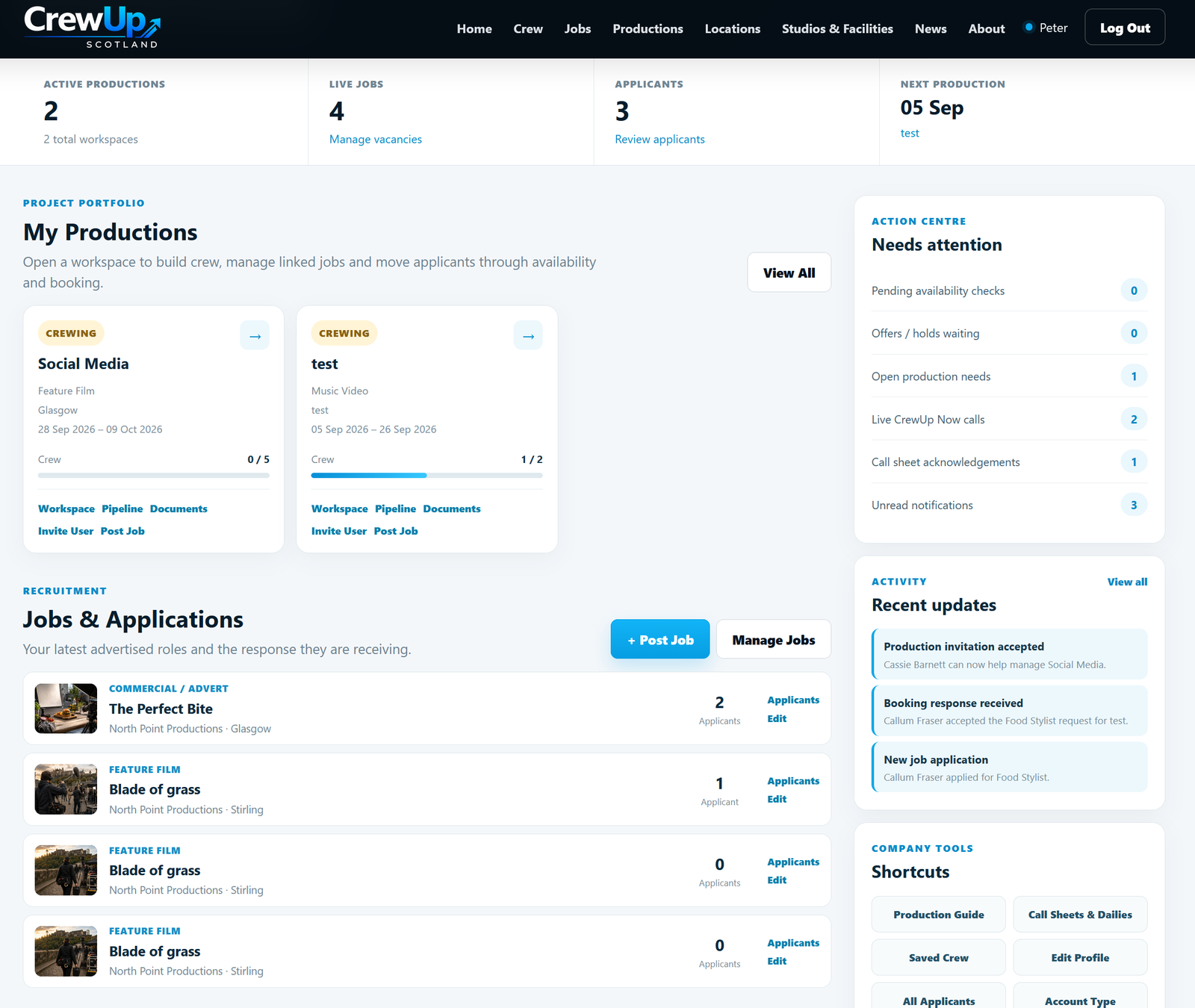Click the + Post Job button
Viewport: 1195px width, 1008px height.
[660, 639]
